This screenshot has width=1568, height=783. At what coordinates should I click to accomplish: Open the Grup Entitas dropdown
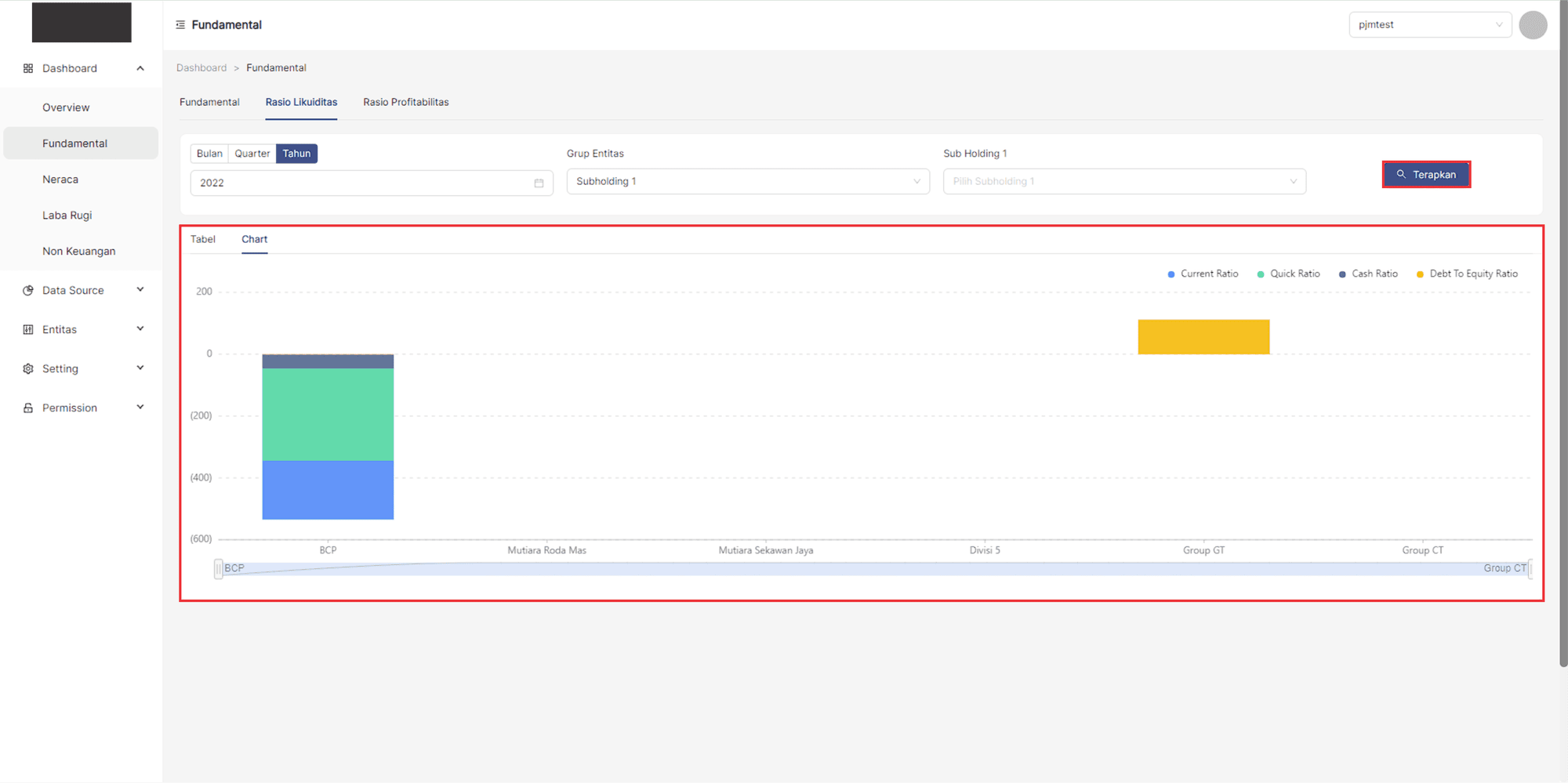pos(747,181)
